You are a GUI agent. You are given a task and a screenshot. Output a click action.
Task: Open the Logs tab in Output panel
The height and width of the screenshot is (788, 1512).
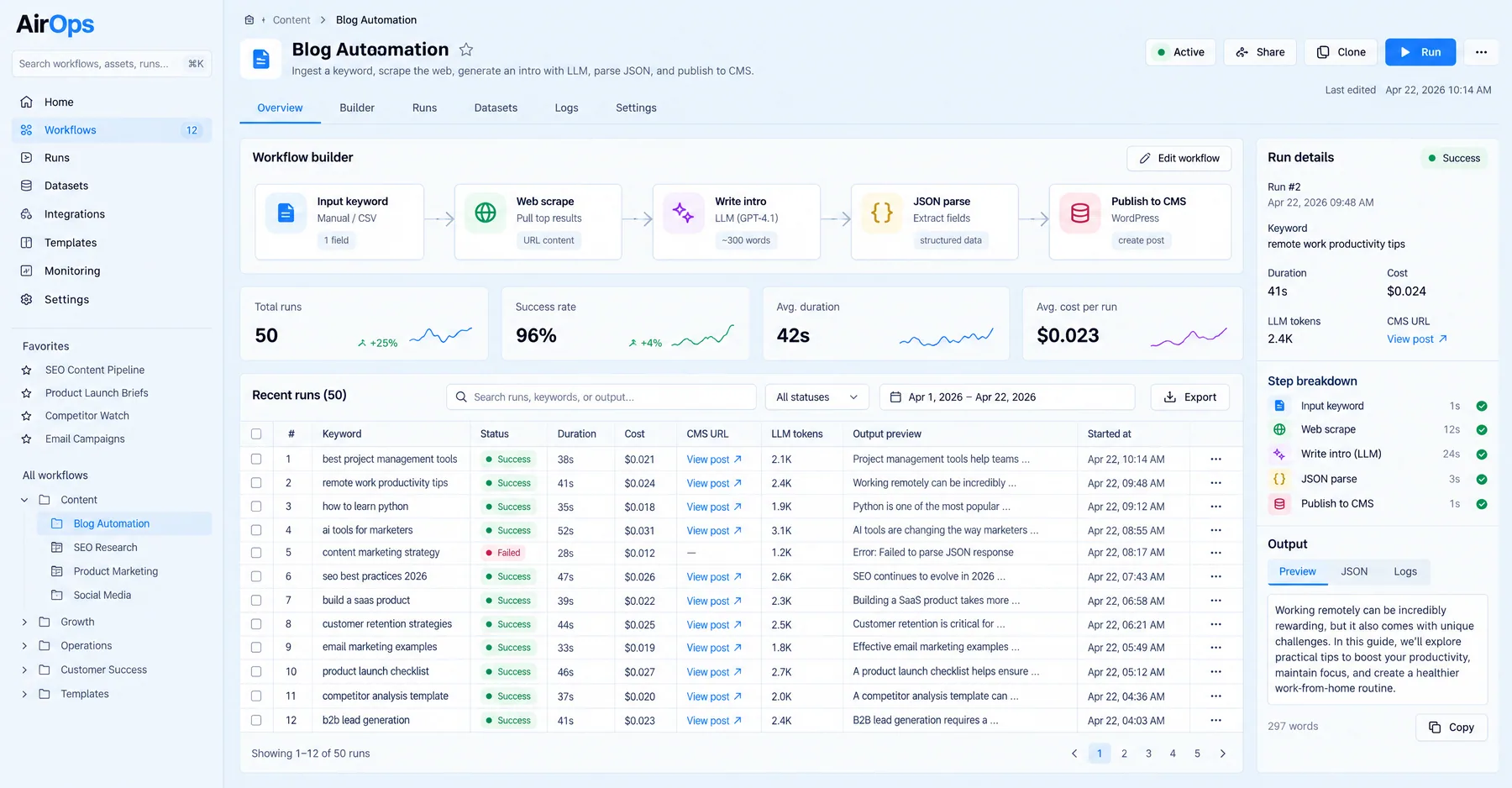(1405, 572)
